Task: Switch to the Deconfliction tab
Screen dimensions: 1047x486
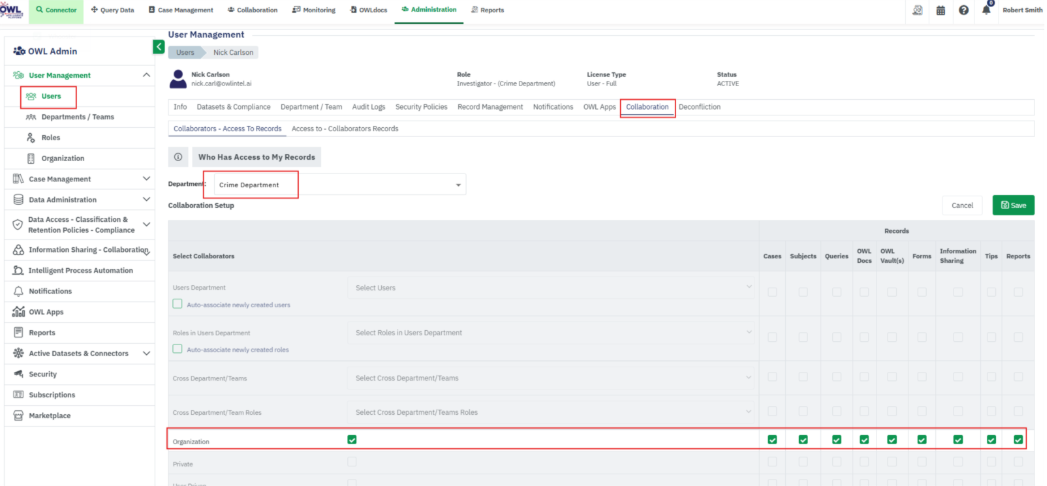Action: tap(699, 107)
